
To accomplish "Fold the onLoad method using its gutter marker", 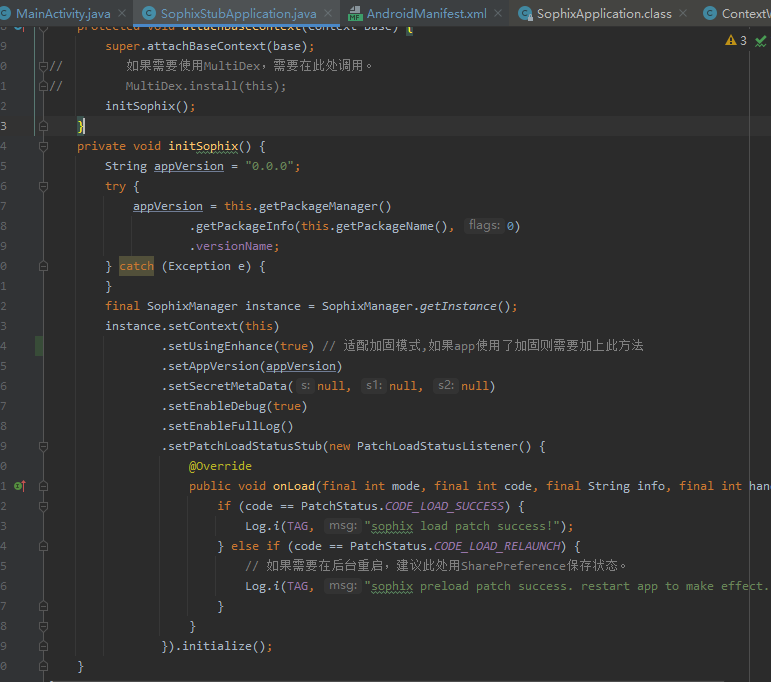I will tap(43, 486).
